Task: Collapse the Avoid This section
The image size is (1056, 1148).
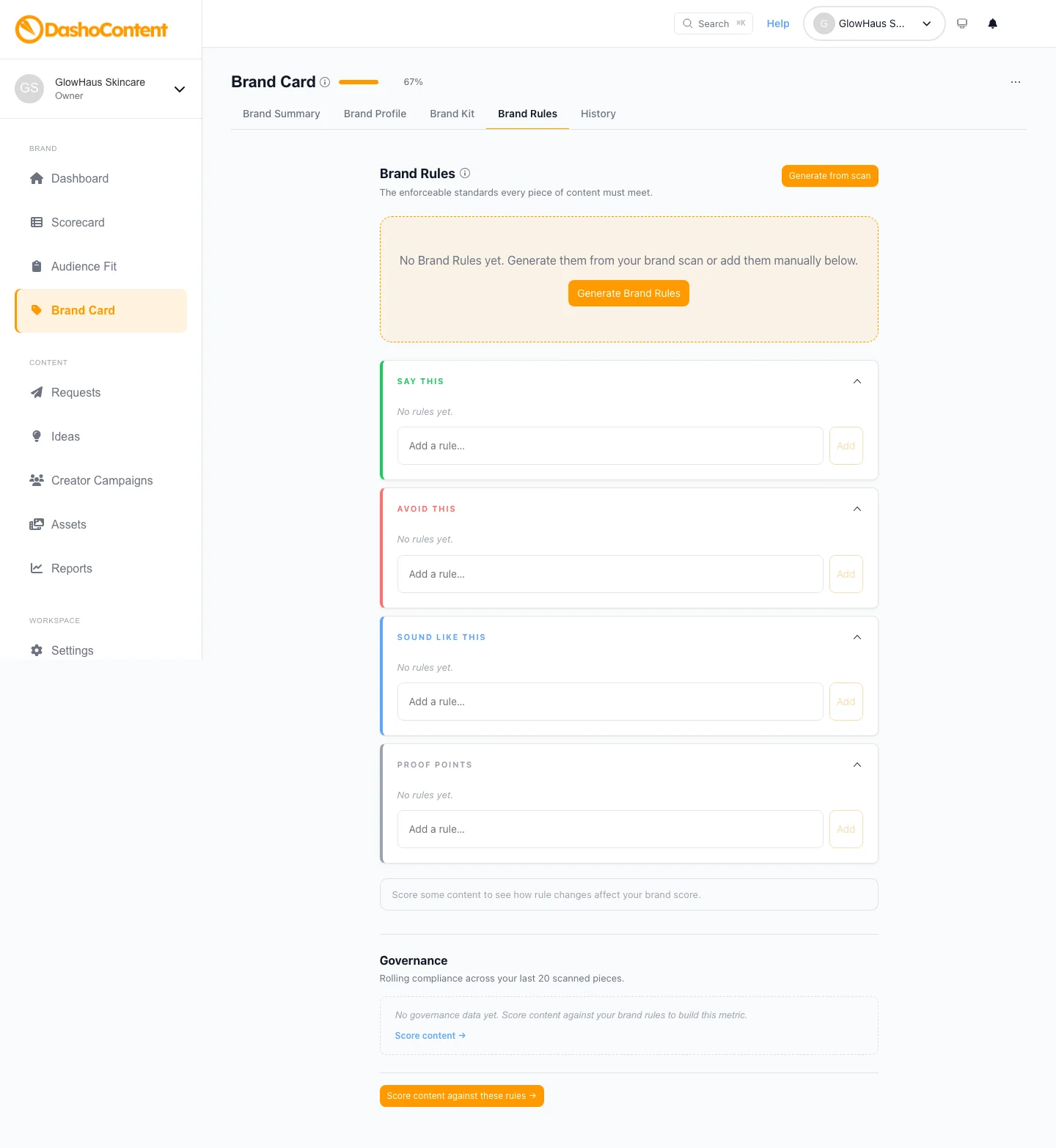Action: point(857,509)
